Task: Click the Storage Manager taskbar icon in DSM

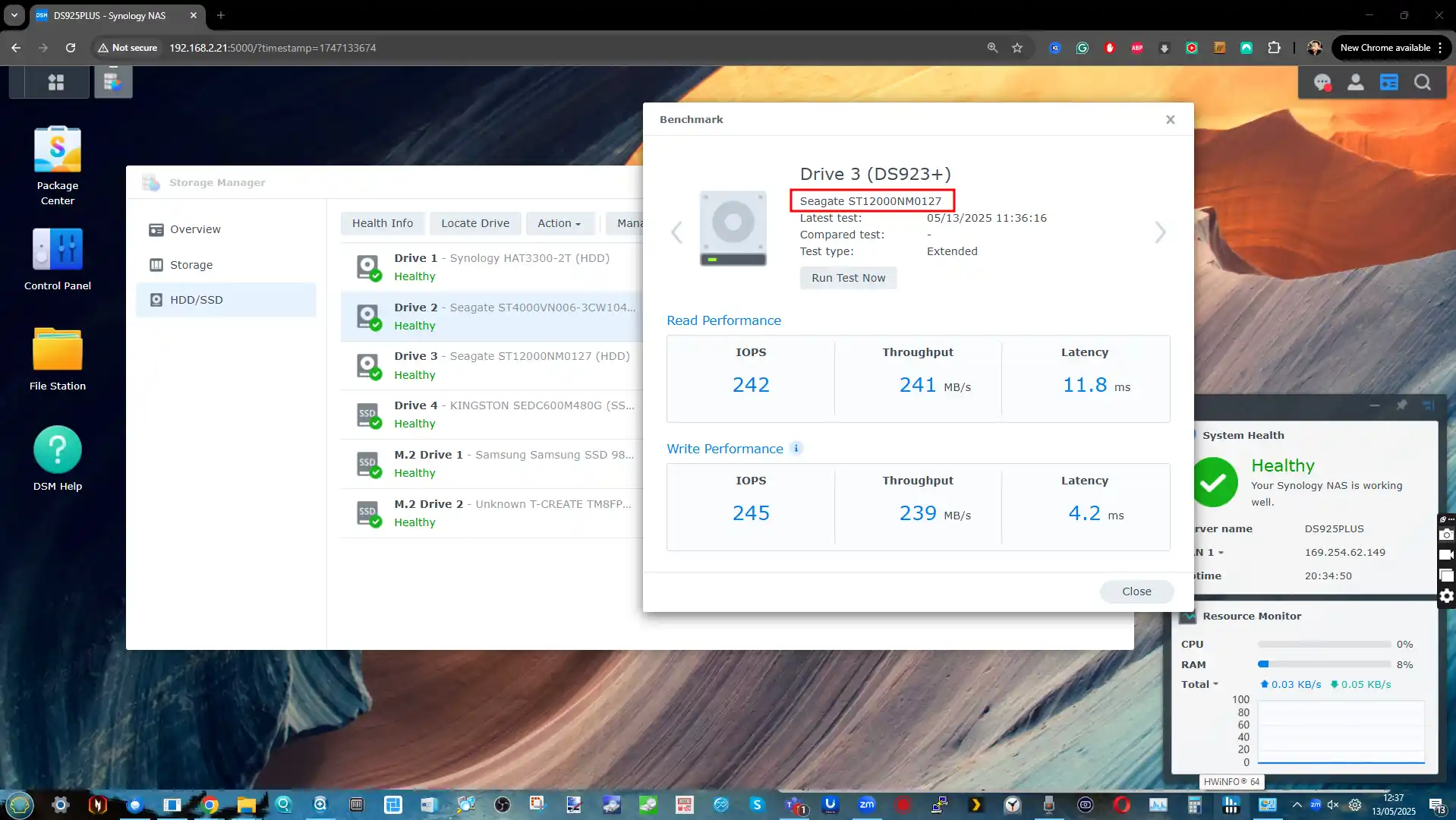Action: tap(113, 82)
